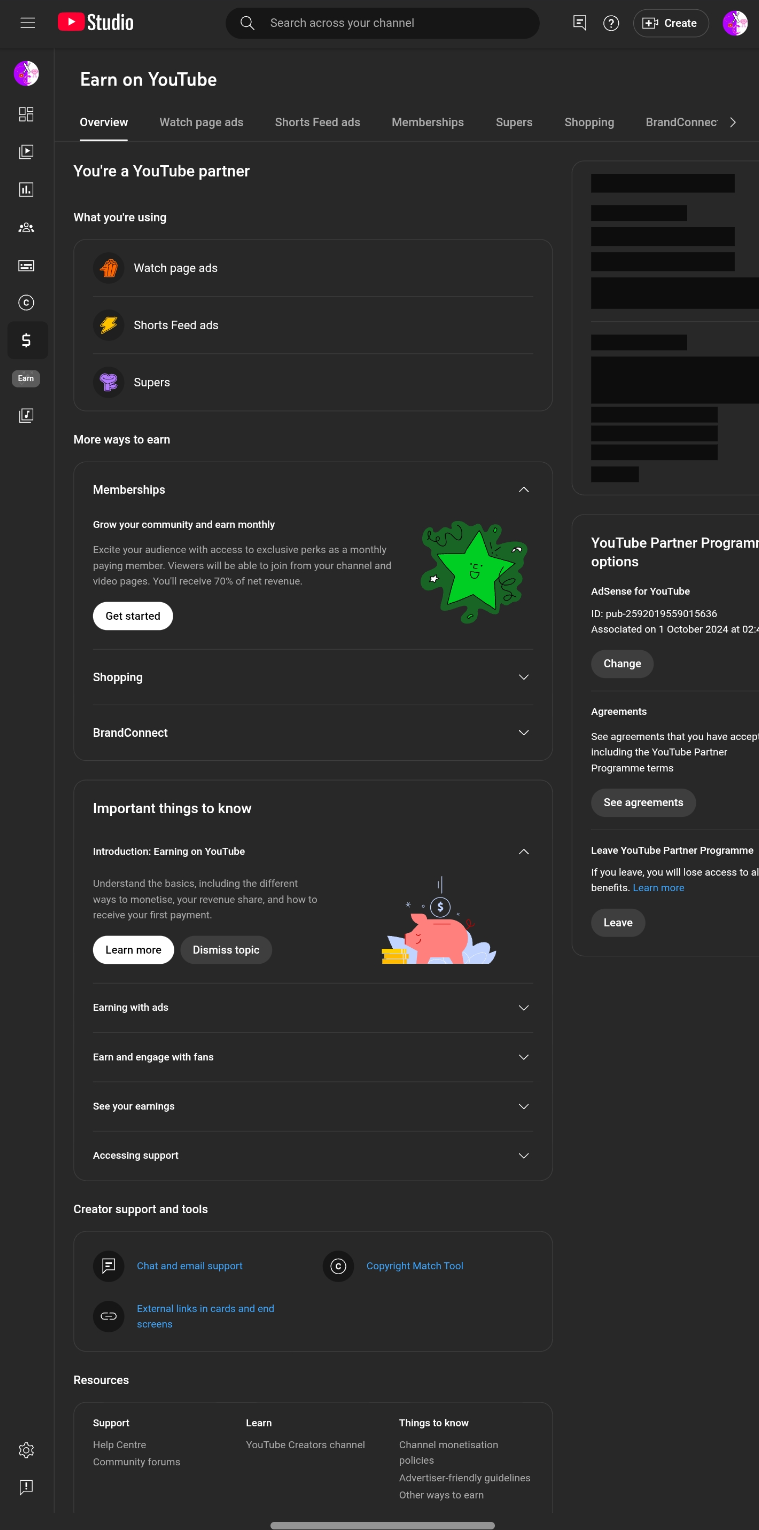Select the Overview tab
The width and height of the screenshot is (759, 1530).
tap(104, 122)
